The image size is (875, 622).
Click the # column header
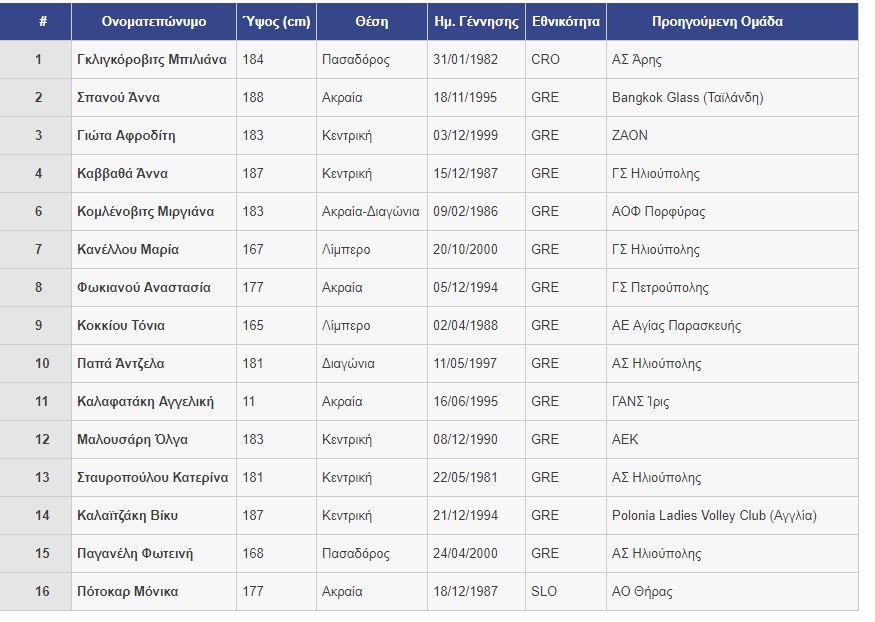click(x=42, y=22)
